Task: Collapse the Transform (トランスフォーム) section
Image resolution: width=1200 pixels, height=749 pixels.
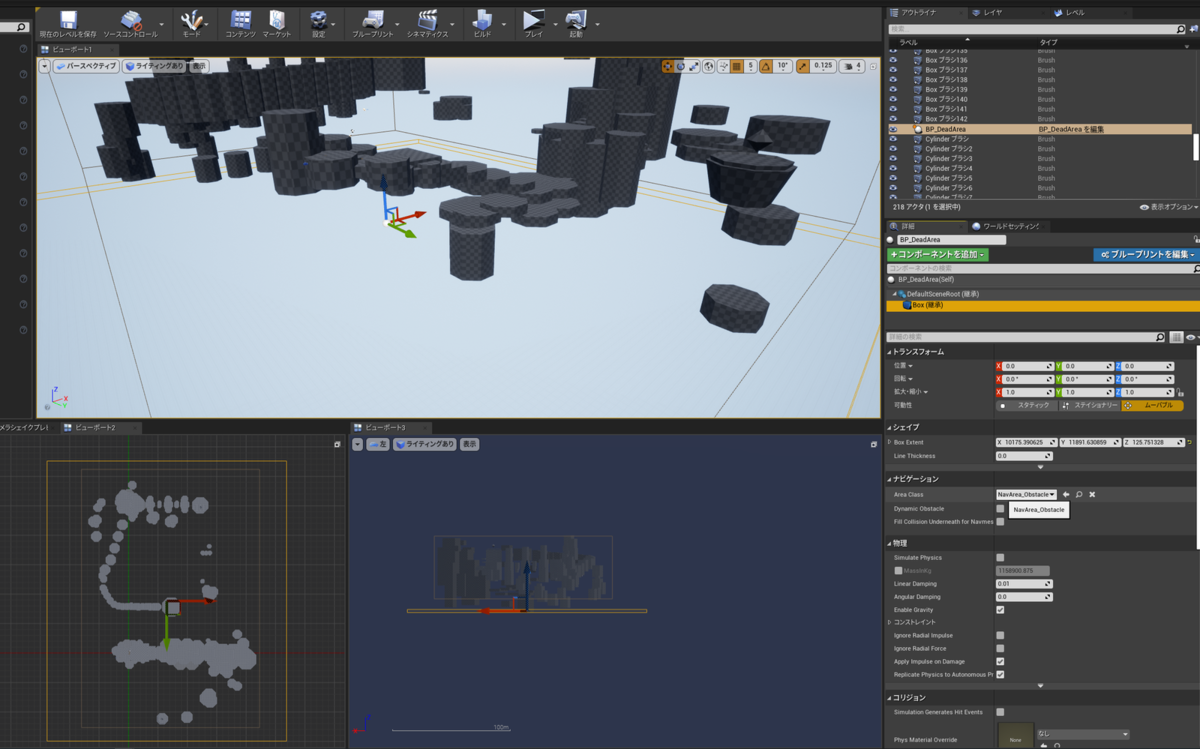Action: 889,352
